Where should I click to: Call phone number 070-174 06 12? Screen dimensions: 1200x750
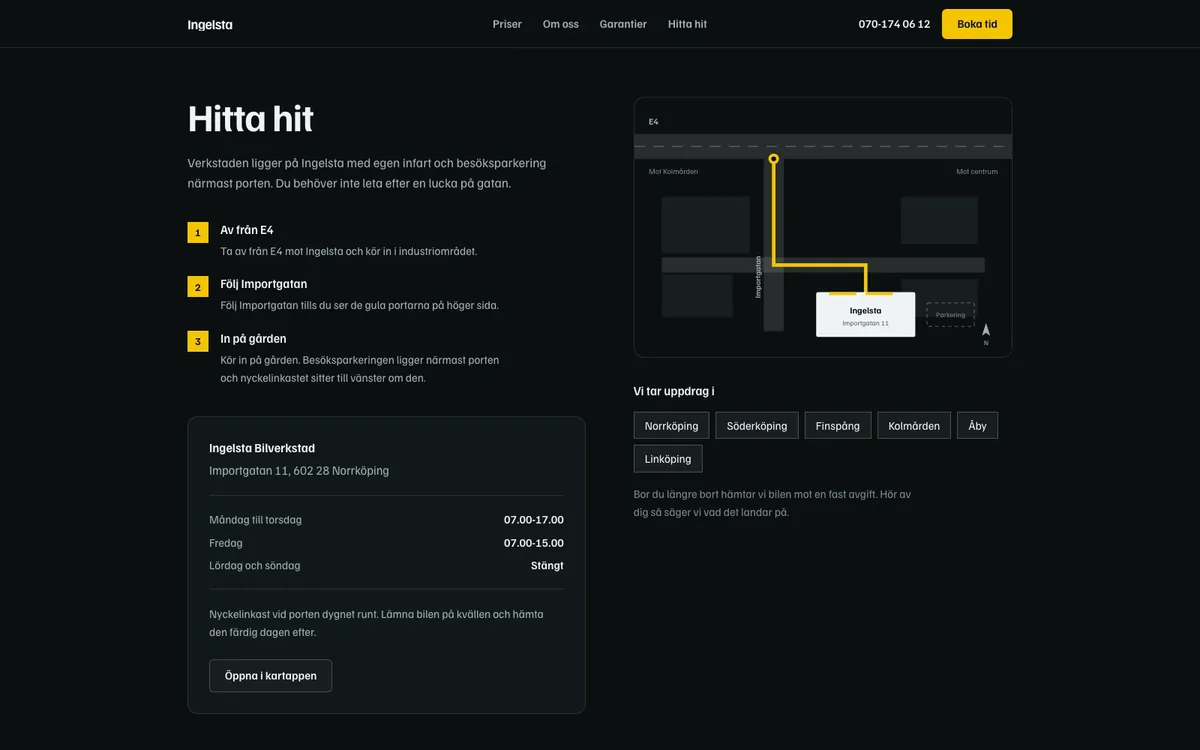click(894, 24)
